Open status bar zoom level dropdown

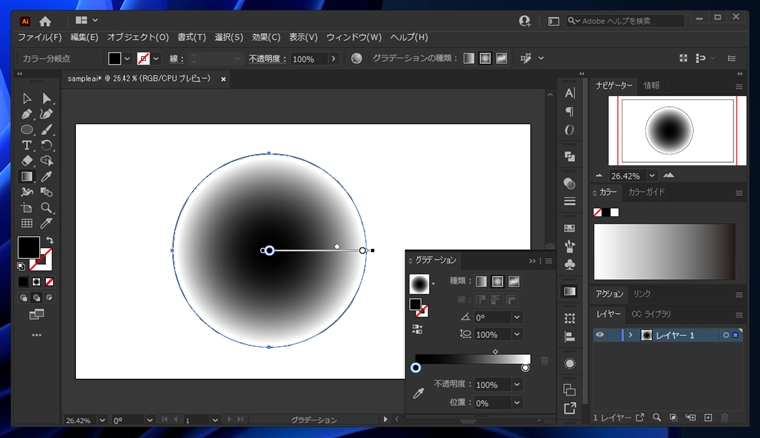pos(102,420)
